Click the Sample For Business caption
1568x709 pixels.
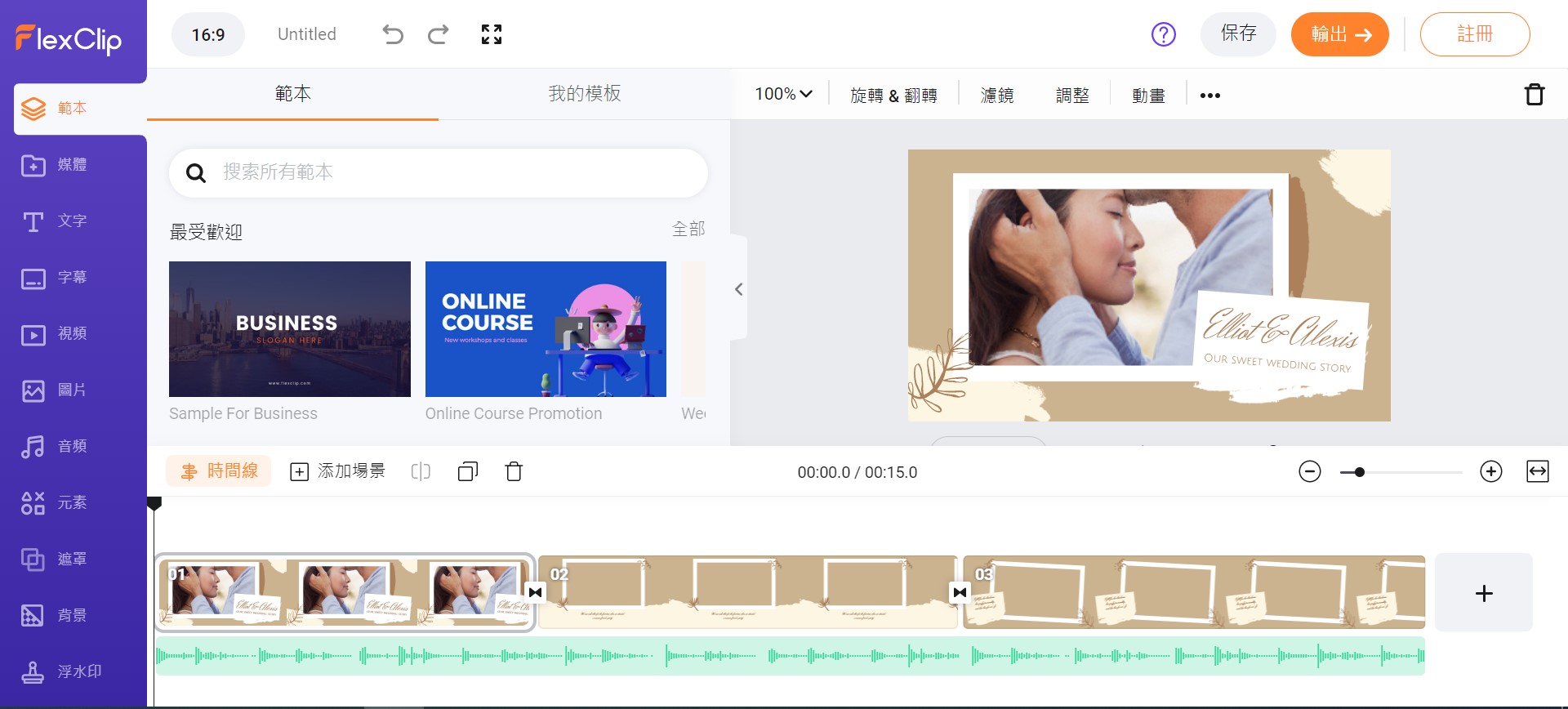[243, 413]
